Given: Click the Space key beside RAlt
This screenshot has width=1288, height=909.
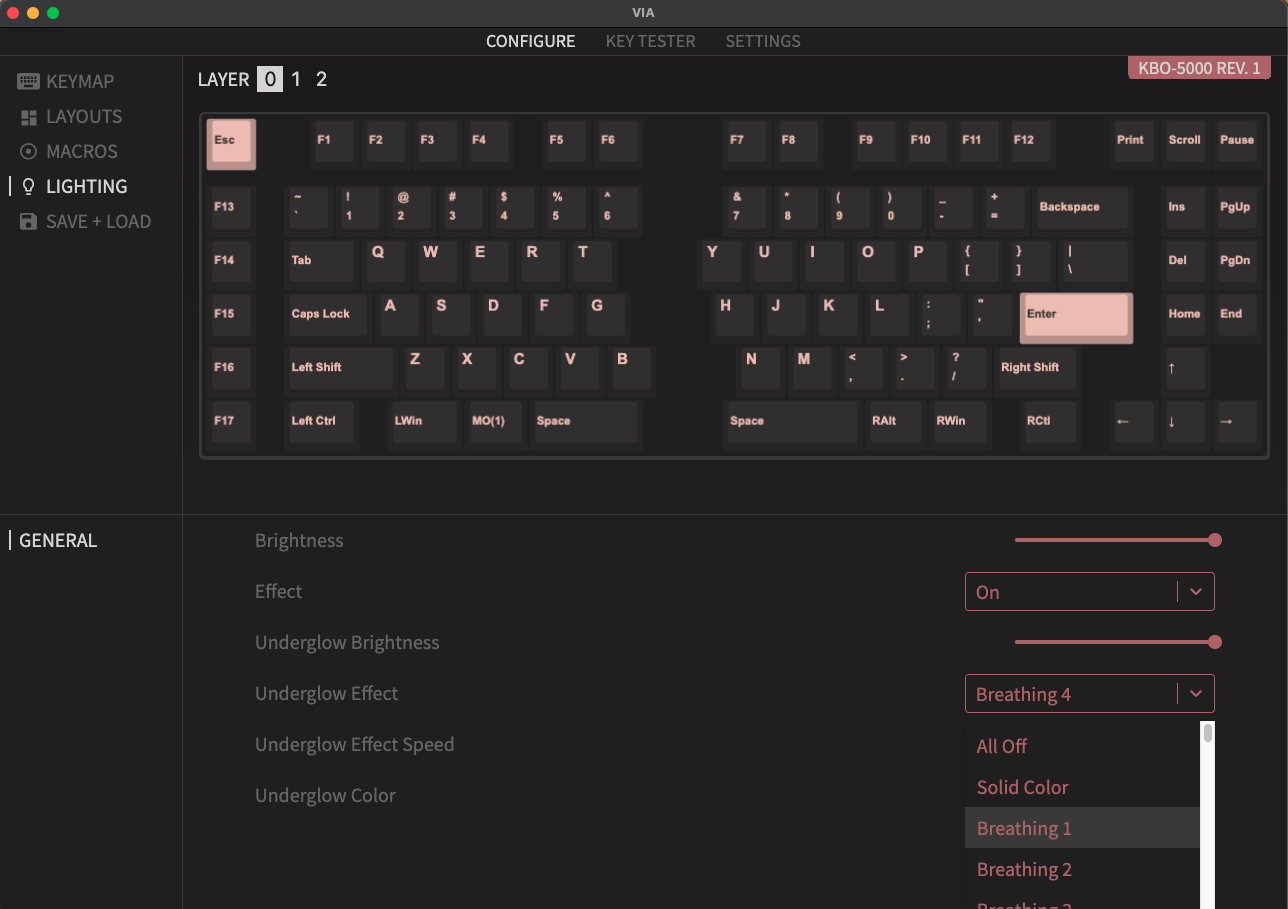Looking at the screenshot, I should 791,422.
